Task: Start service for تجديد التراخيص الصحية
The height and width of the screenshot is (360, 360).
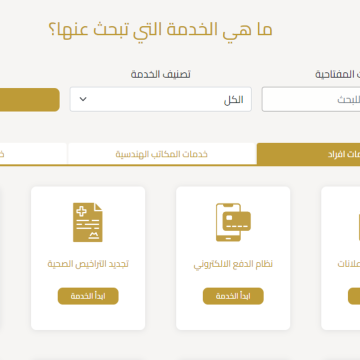Action: point(88,296)
